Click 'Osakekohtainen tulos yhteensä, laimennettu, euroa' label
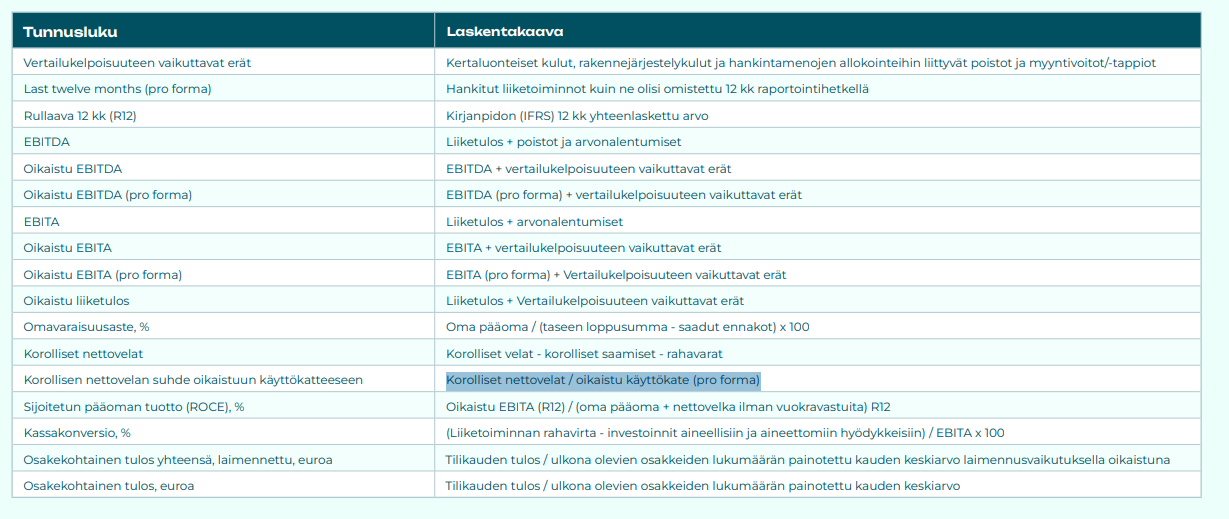 (178, 459)
